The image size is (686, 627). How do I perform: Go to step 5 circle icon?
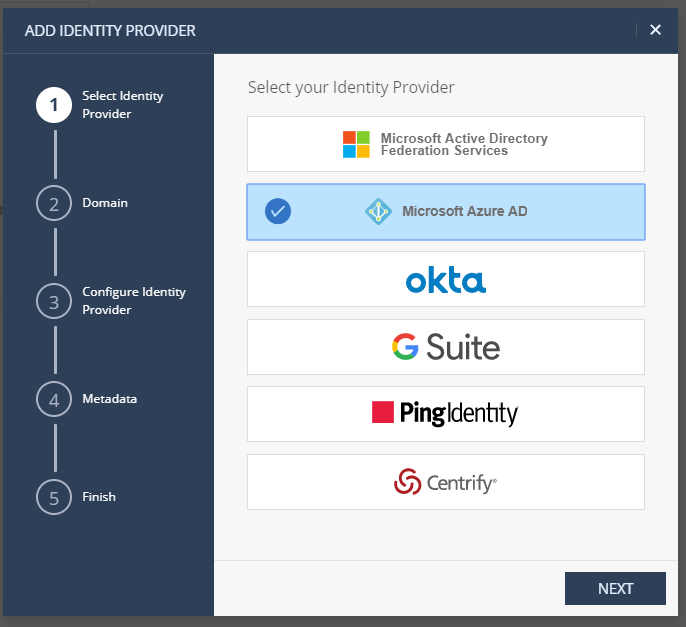tap(54, 497)
